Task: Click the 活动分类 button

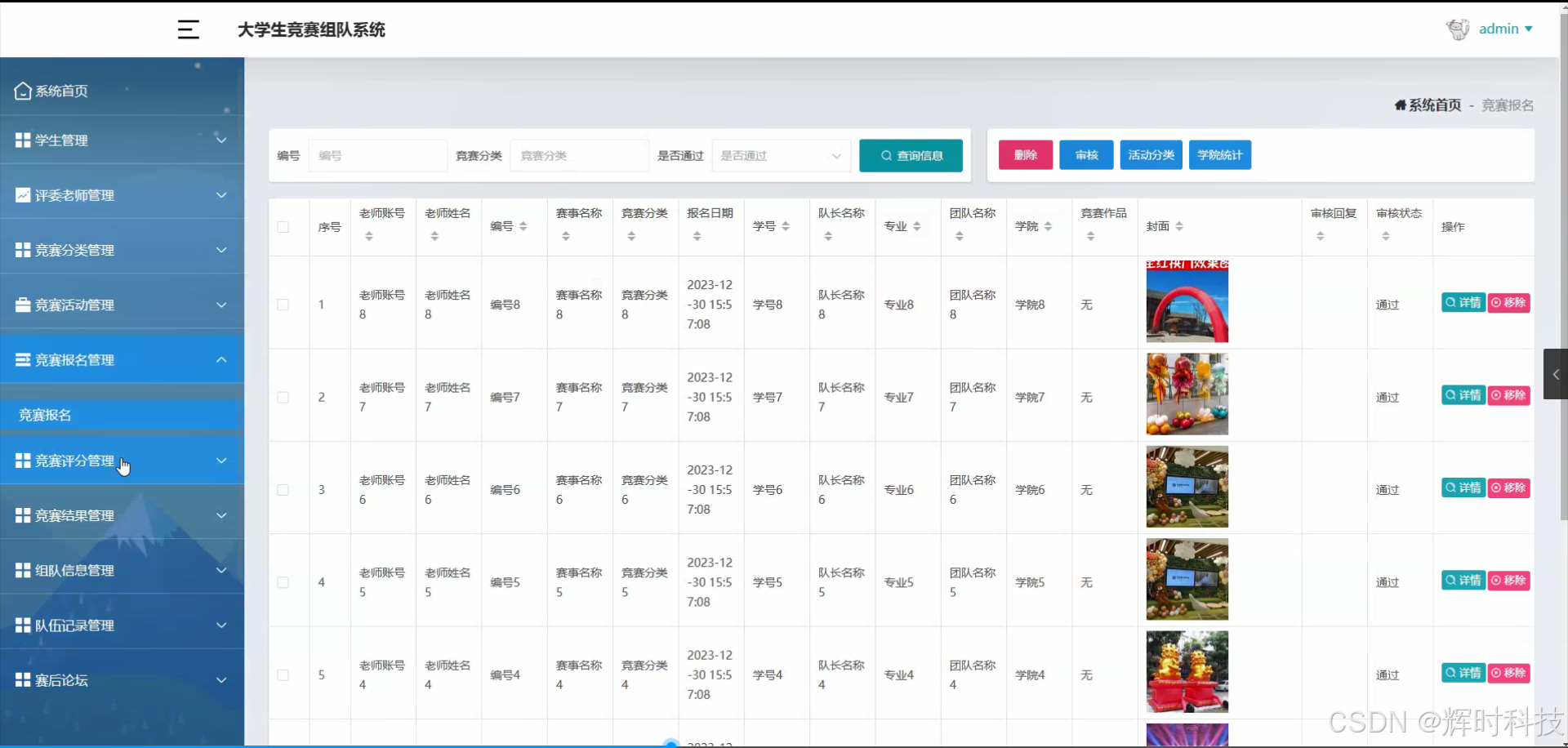Action: (x=1151, y=155)
